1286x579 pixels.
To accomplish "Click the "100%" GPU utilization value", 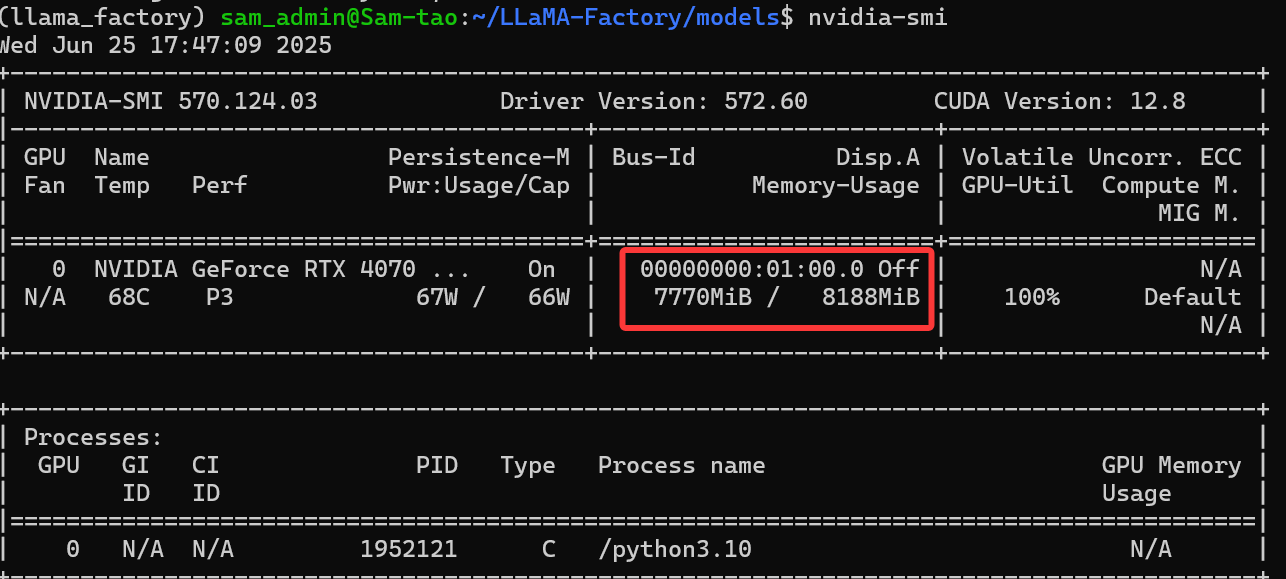I will click(1032, 297).
